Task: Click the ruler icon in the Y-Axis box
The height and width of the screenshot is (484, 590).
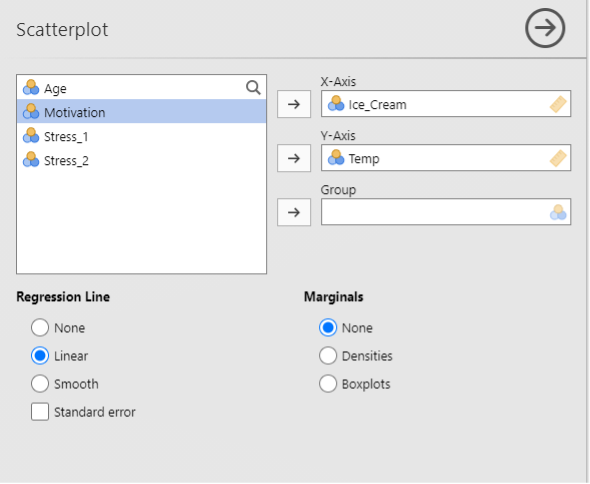Action: coord(558,158)
